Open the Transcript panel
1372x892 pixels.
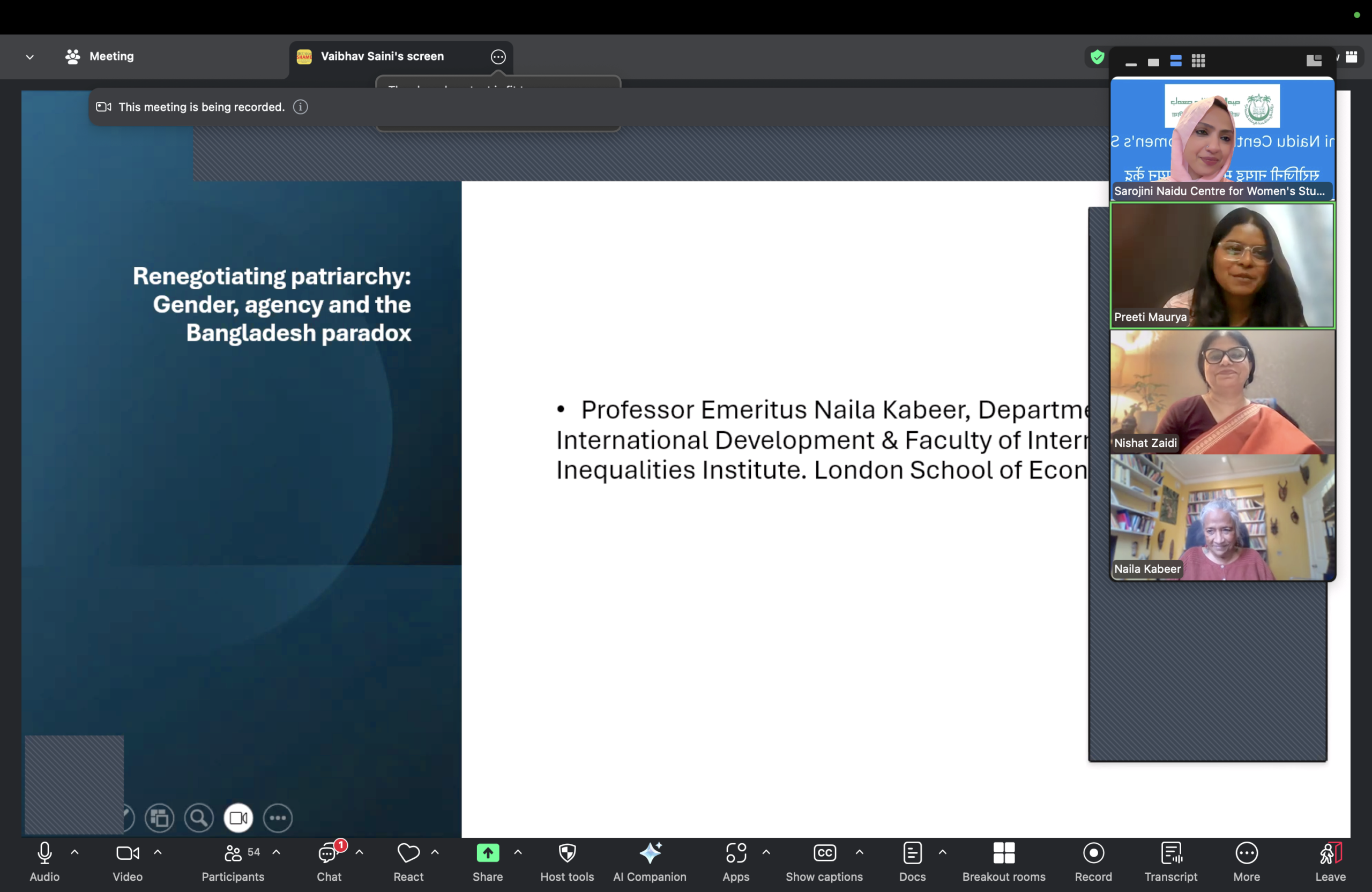(x=1171, y=853)
